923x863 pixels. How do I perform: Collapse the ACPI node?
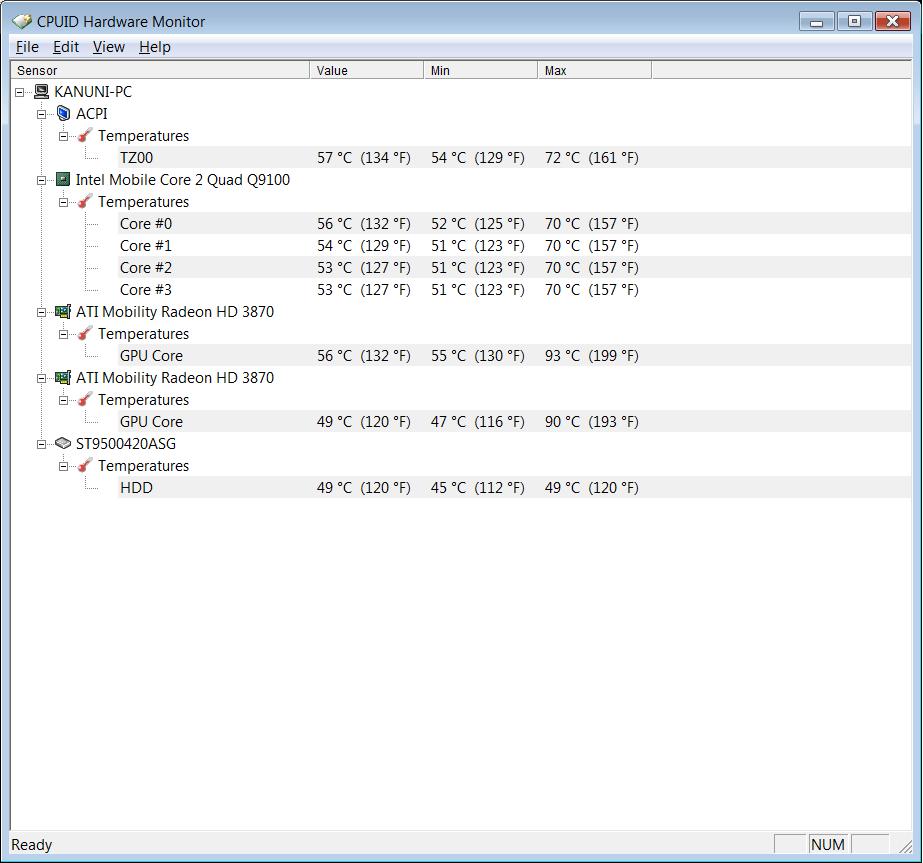[x=42, y=114]
